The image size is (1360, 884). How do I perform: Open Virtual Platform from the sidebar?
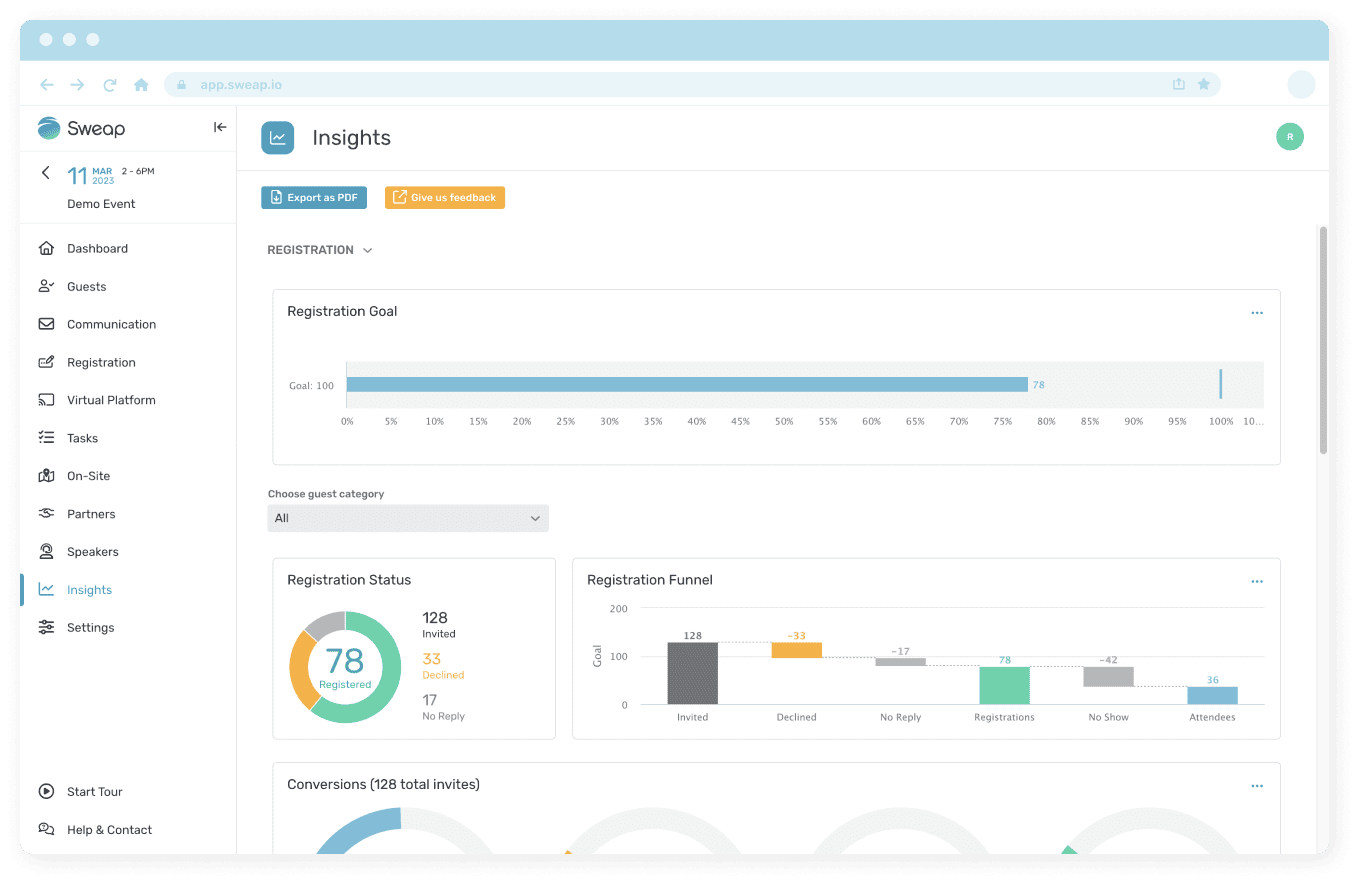[x=111, y=400]
